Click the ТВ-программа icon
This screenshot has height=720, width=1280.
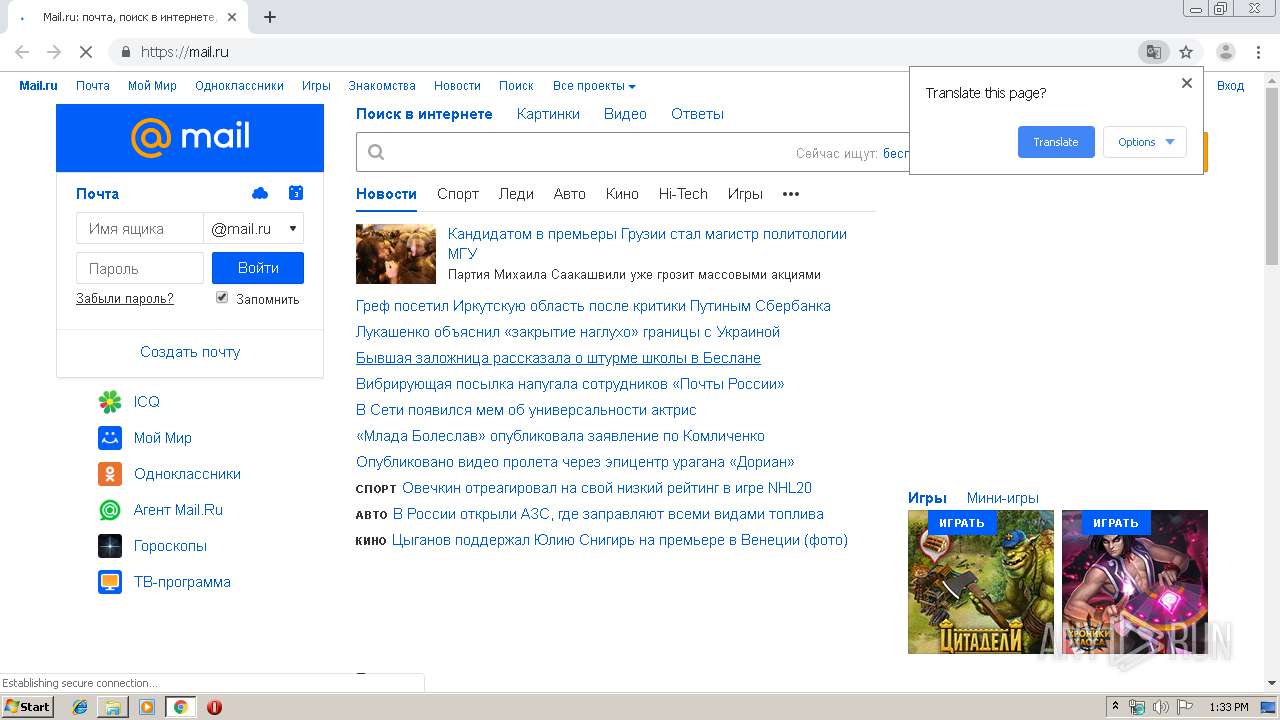click(110, 582)
